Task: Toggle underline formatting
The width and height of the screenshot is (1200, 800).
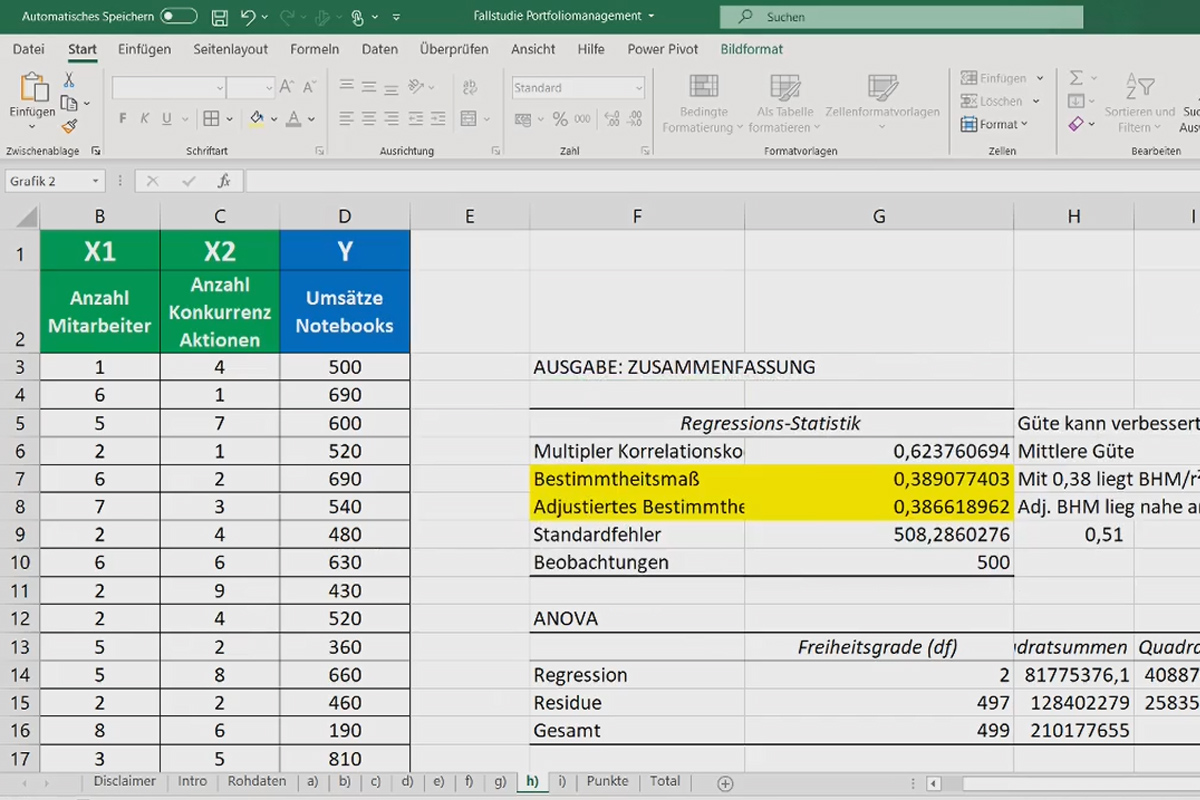Action: click(167, 118)
